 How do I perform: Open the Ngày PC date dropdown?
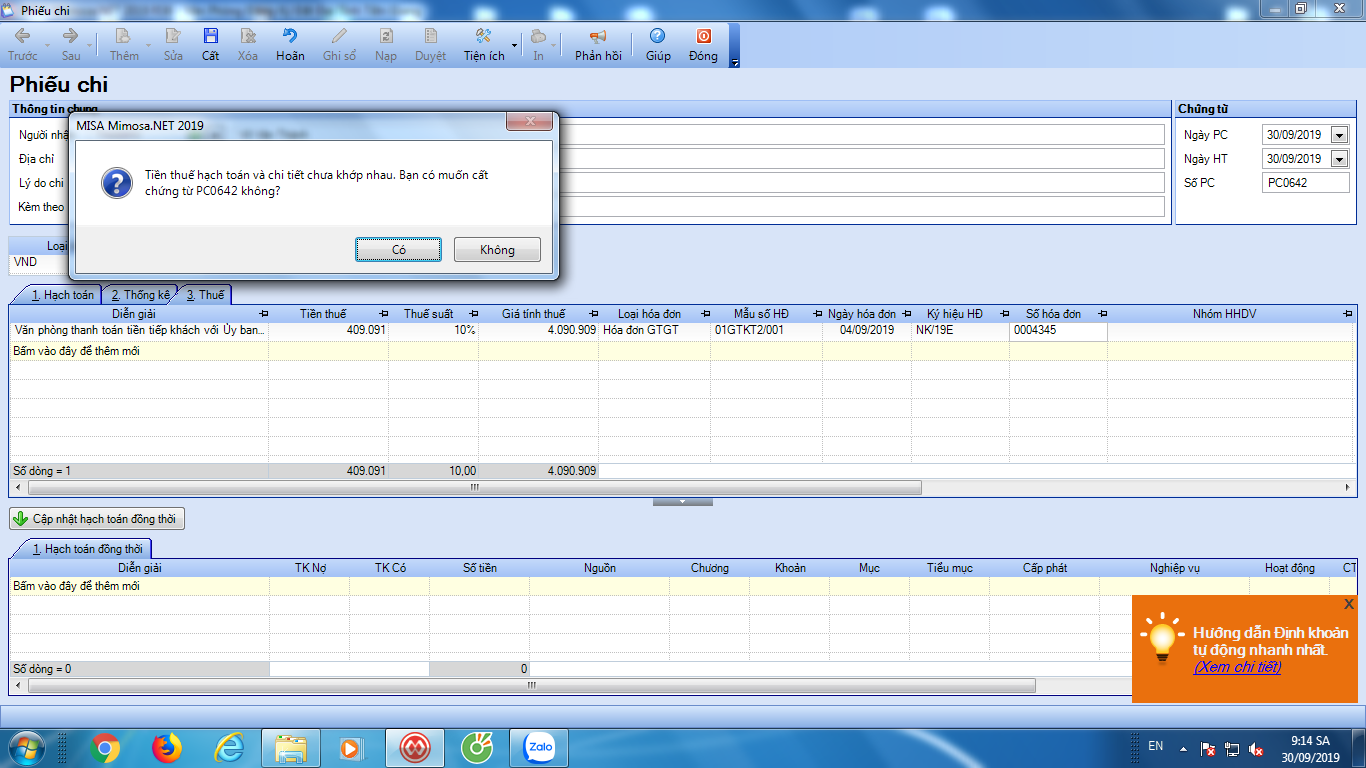(1339, 135)
